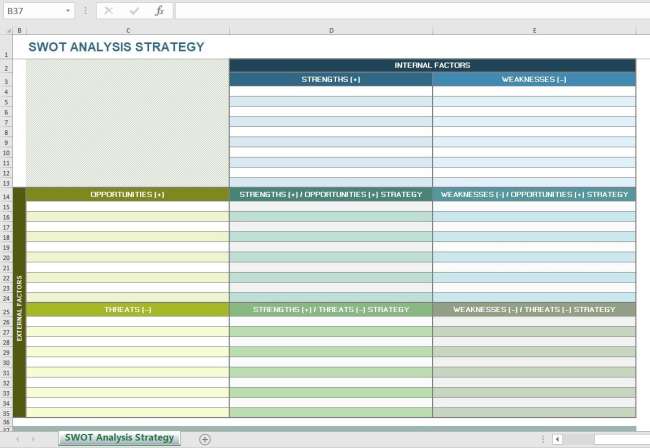The width and height of the screenshot is (650, 448).
Task: Click the sheet tab scroll left arrow
Action: (x=18, y=439)
